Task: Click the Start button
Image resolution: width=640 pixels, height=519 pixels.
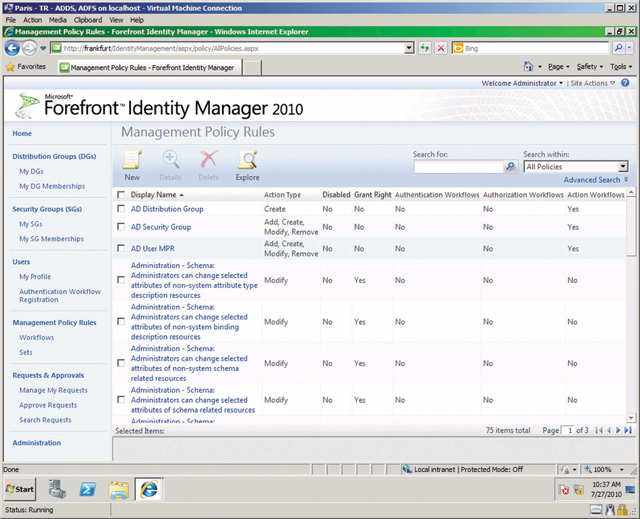Action: click(x=20, y=489)
